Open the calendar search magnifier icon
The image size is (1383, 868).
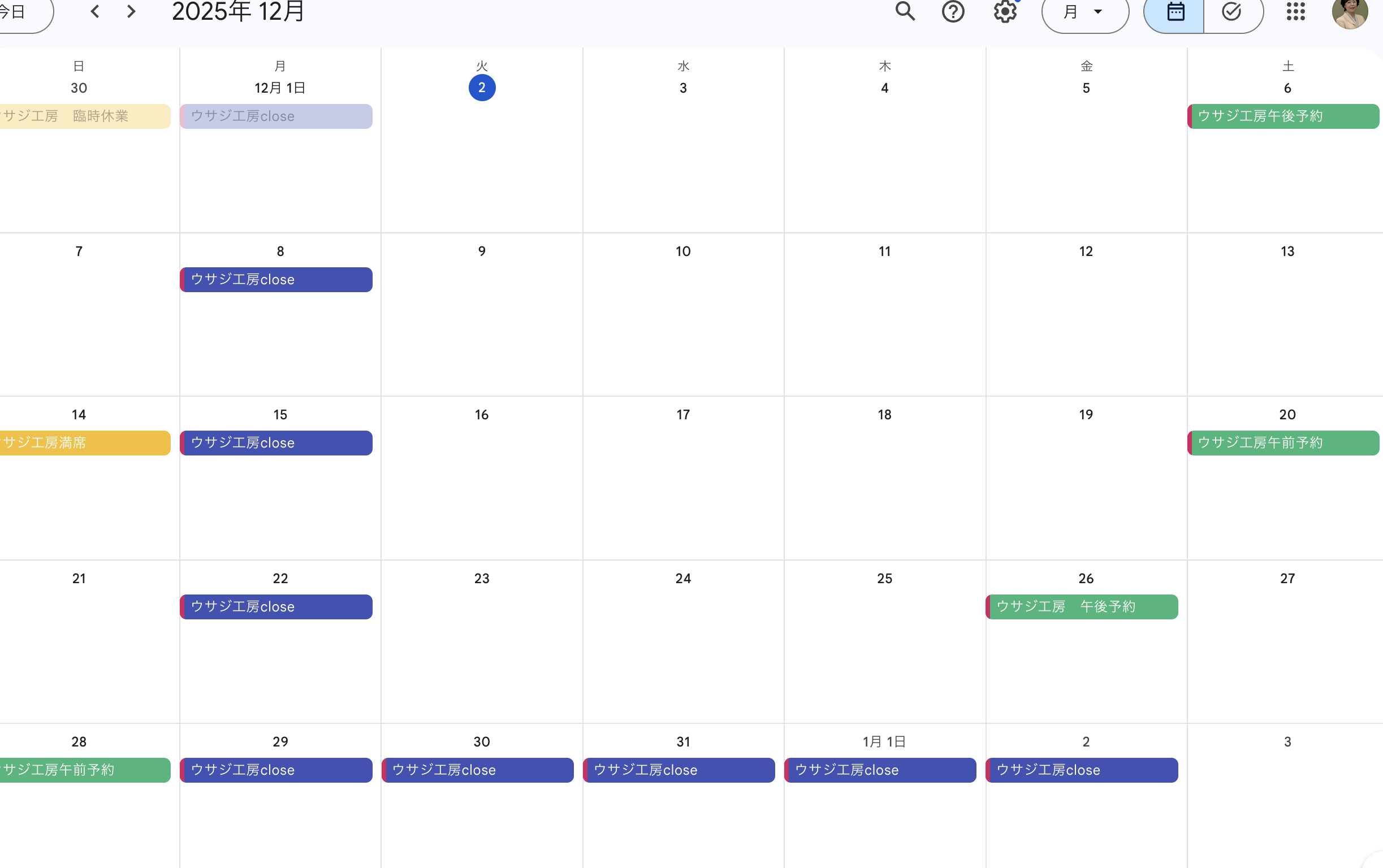[x=905, y=11]
